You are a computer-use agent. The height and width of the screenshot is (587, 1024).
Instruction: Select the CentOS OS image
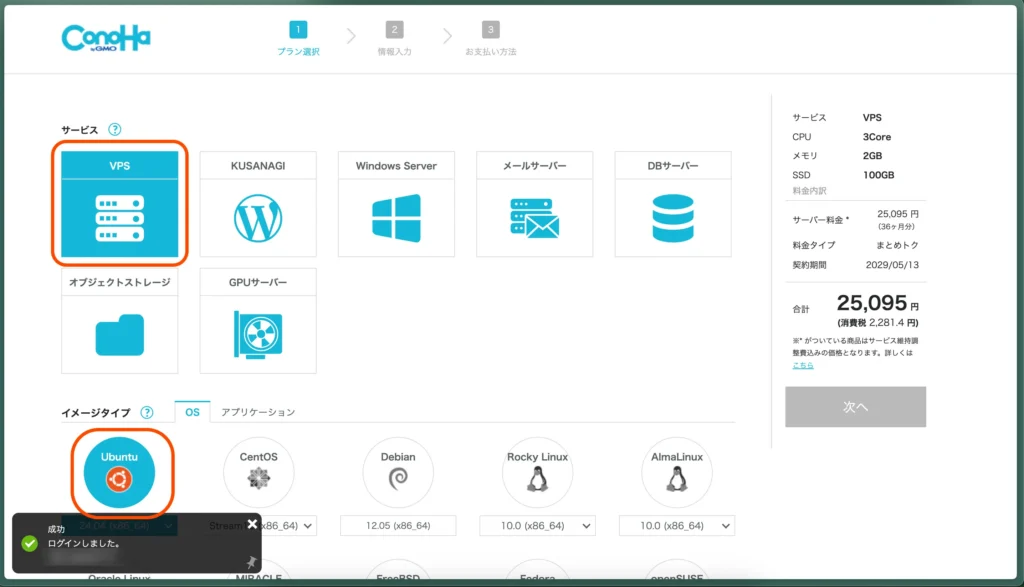[x=259, y=473]
